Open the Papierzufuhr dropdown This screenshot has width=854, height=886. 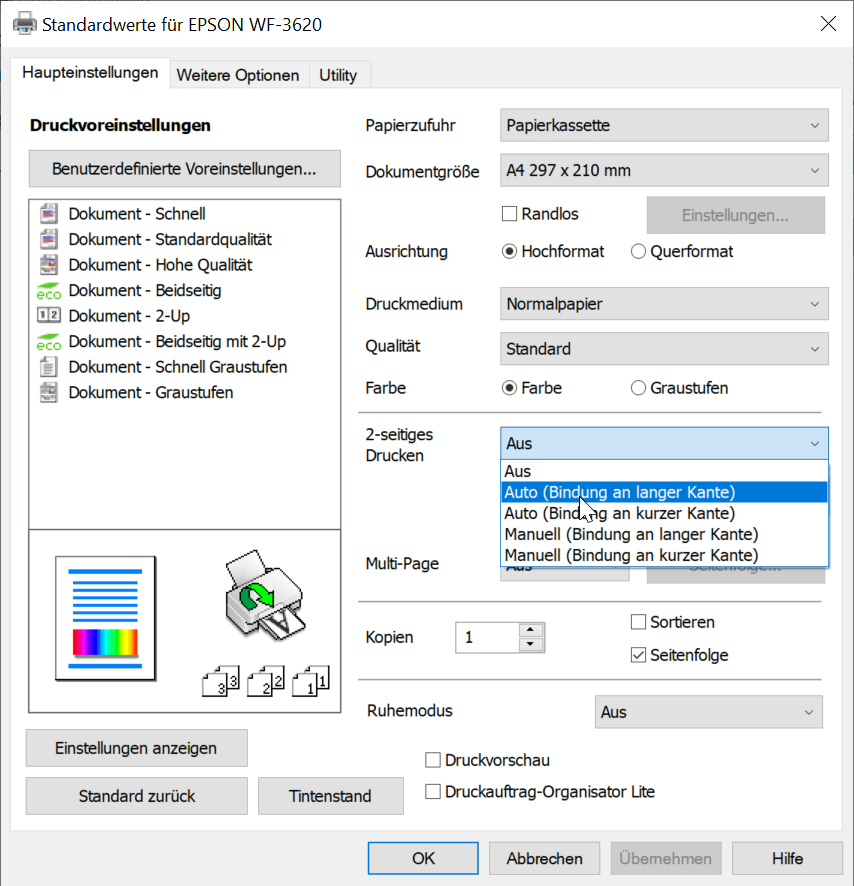point(664,126)
